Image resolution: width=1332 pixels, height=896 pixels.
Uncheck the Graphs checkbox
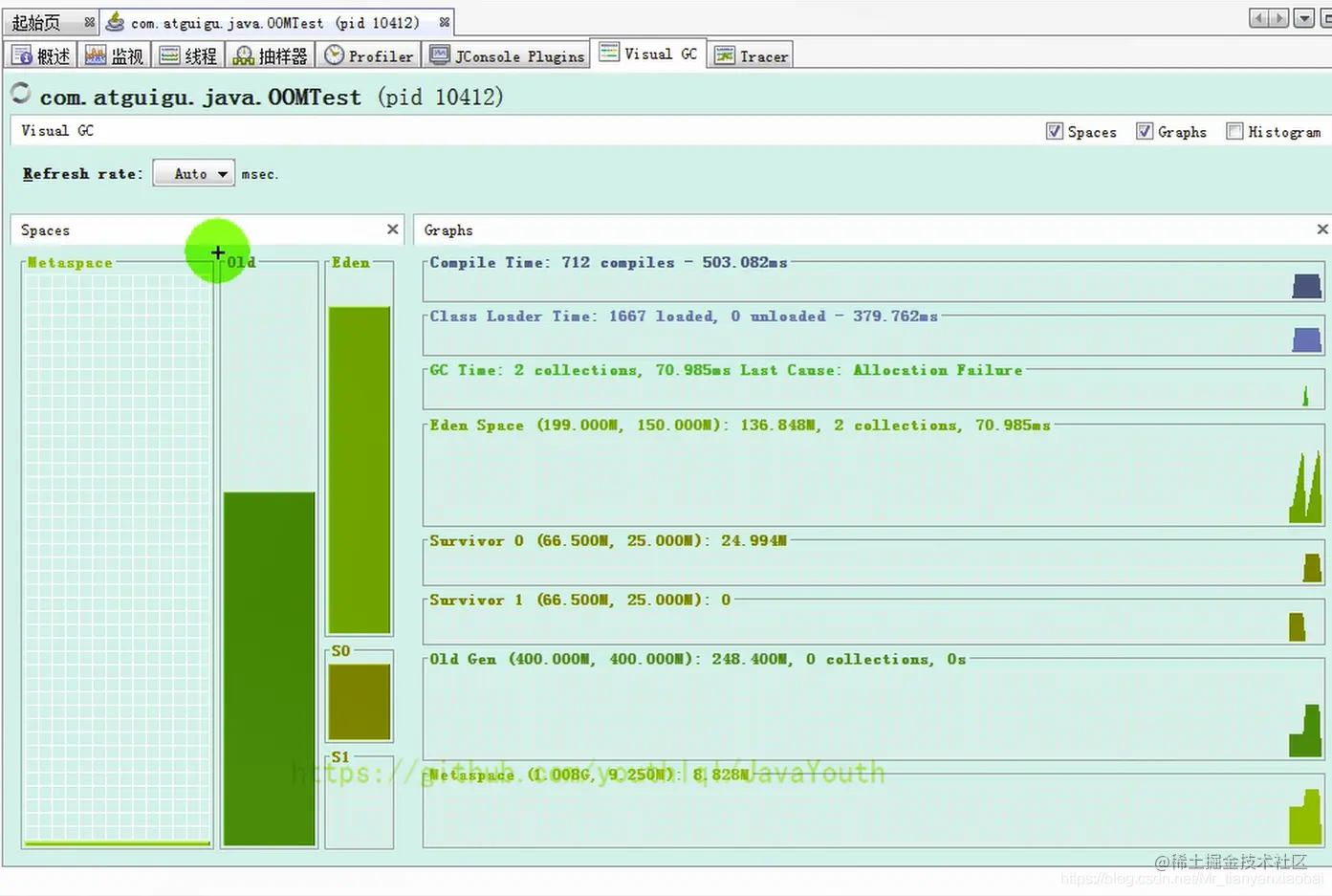pyautogui.click(x=1145, y=131)
